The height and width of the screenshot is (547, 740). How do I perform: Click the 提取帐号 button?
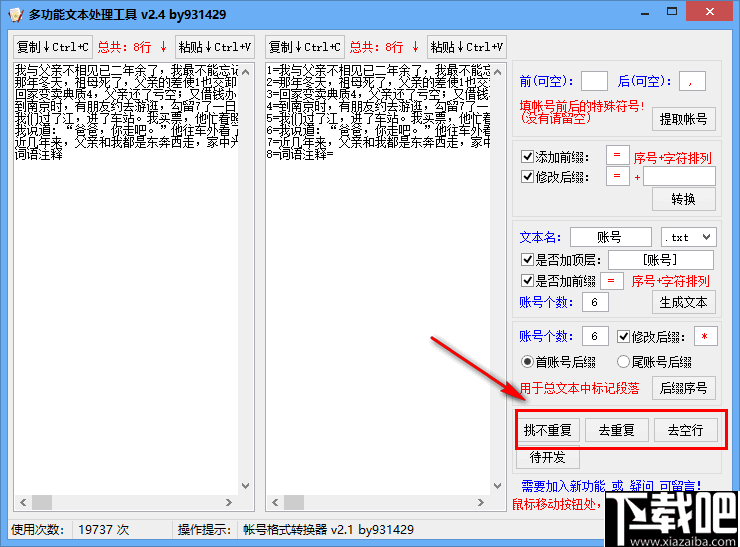pyautogui.click(x=684, y=119)
